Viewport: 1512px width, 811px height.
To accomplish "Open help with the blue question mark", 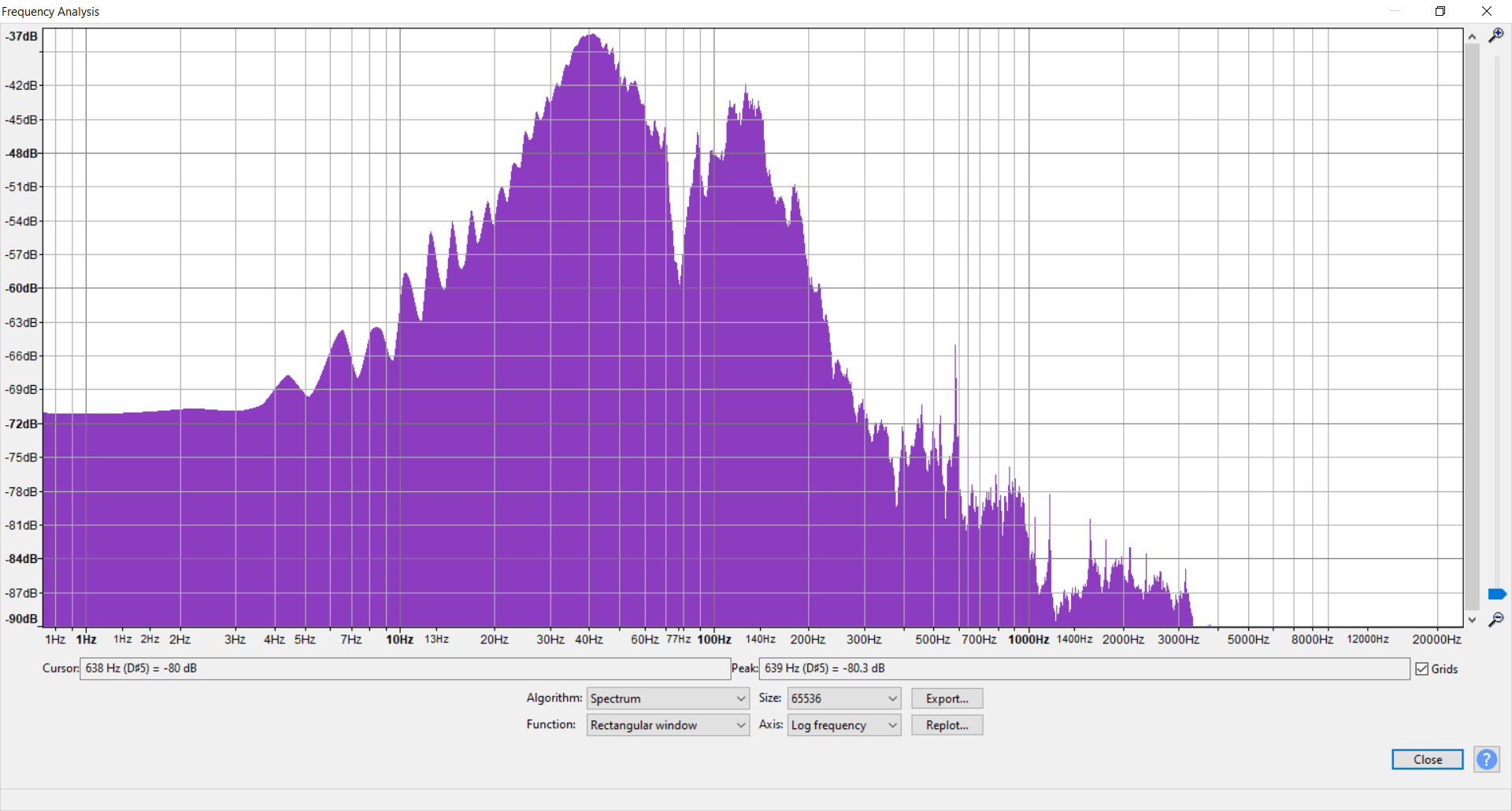I will tap(1486, 759).
